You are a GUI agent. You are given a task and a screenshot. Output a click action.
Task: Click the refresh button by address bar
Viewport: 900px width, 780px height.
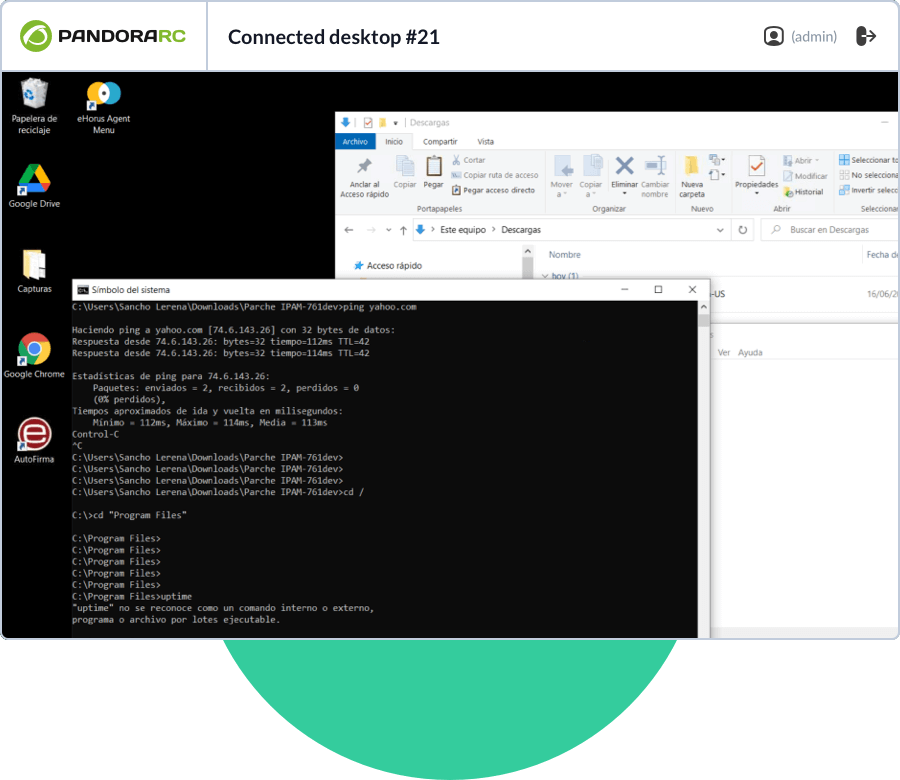(x=743, y=230)
